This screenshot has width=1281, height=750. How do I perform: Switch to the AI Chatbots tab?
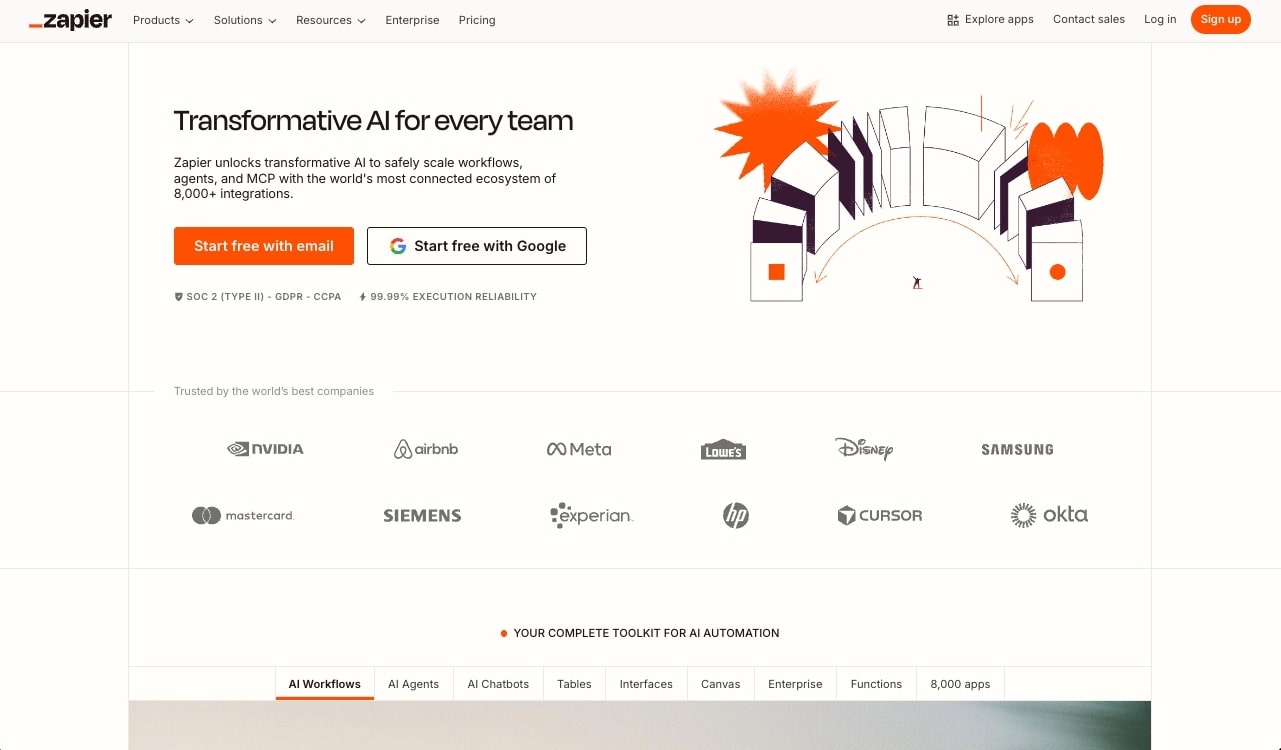click(x=498, y=684)
